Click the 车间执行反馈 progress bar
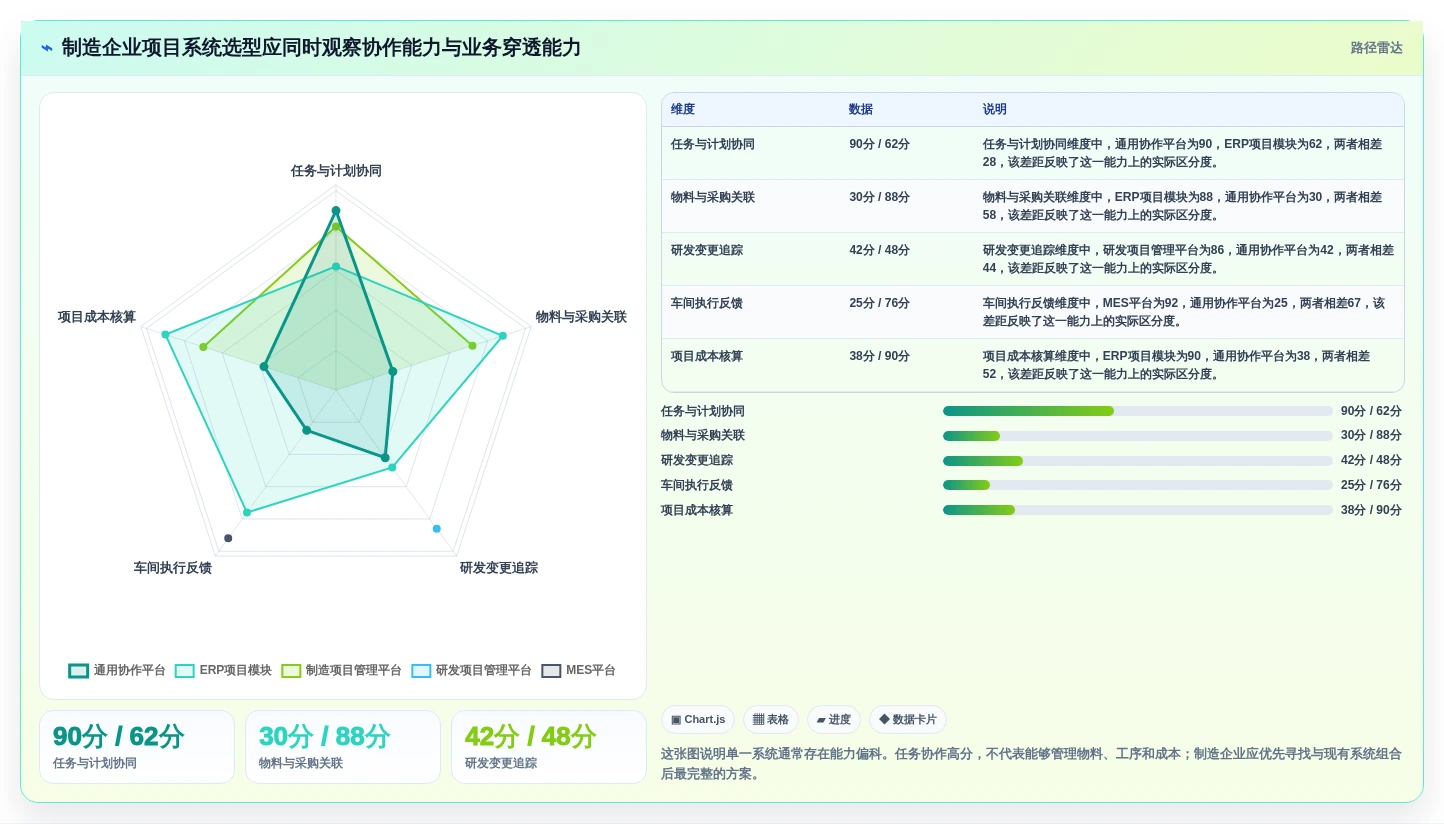1444x824 pixels. [x=1138, y=485]
